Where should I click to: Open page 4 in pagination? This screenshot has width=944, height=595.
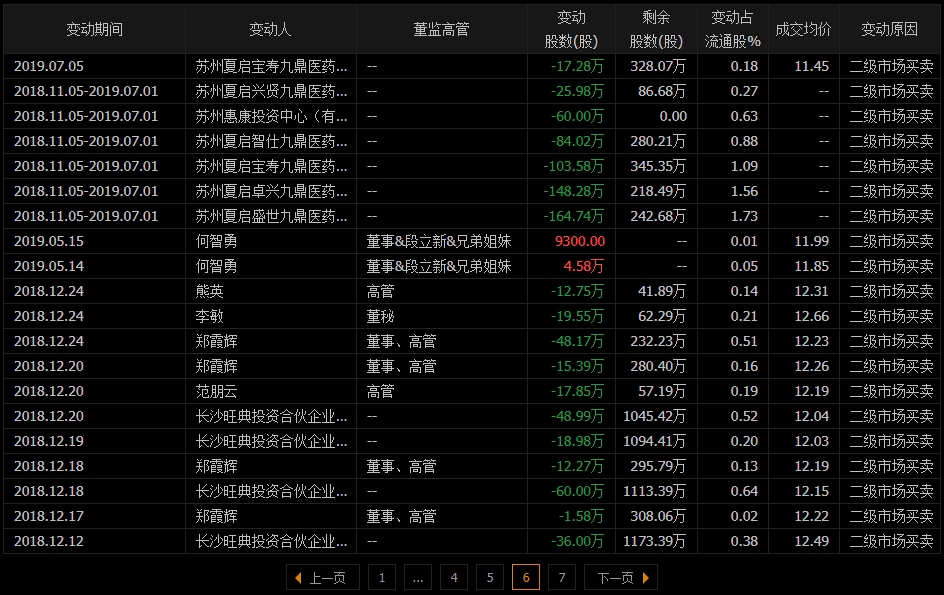coord(454,578)
